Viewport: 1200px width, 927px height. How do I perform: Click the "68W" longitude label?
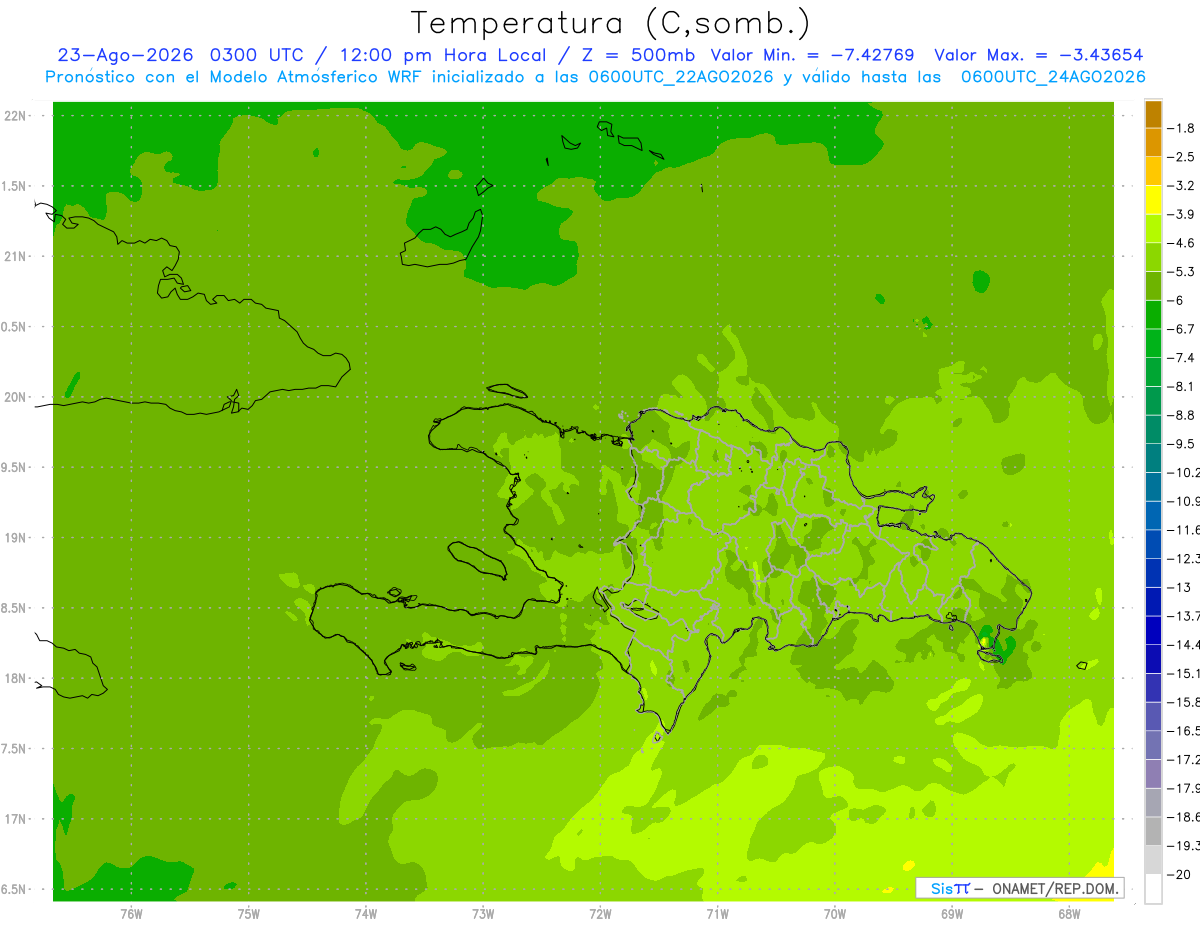(x=1069, y=913)
